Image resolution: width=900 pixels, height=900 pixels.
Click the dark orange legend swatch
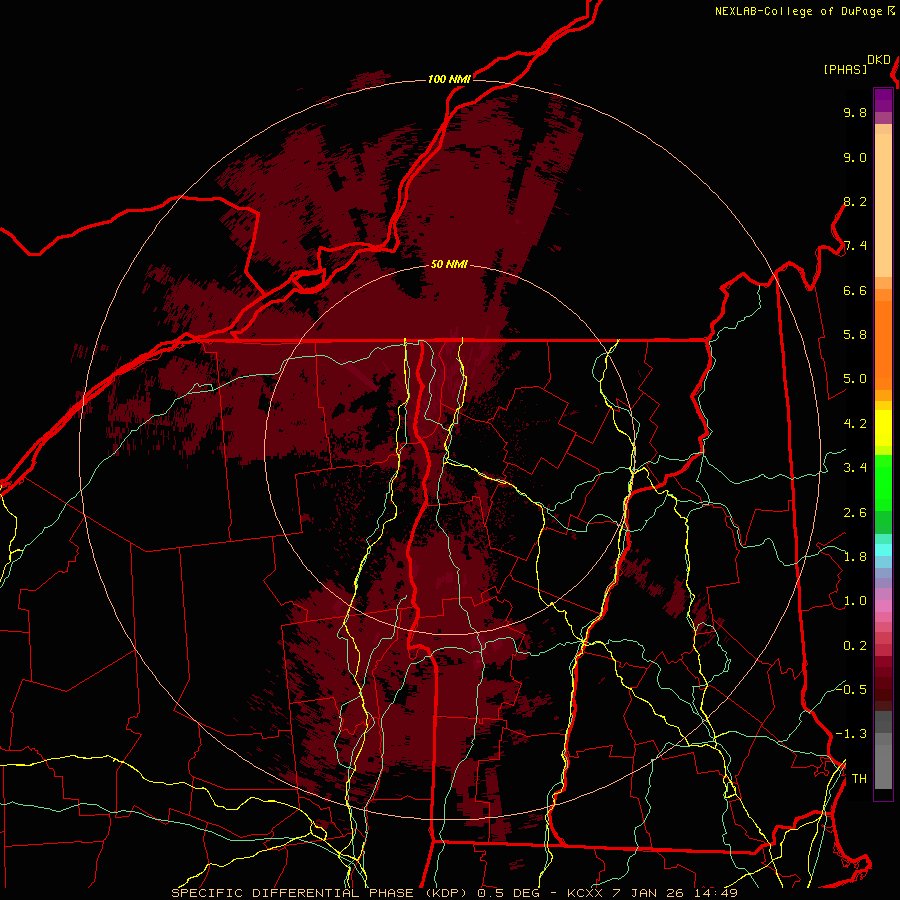pos(883,344)
